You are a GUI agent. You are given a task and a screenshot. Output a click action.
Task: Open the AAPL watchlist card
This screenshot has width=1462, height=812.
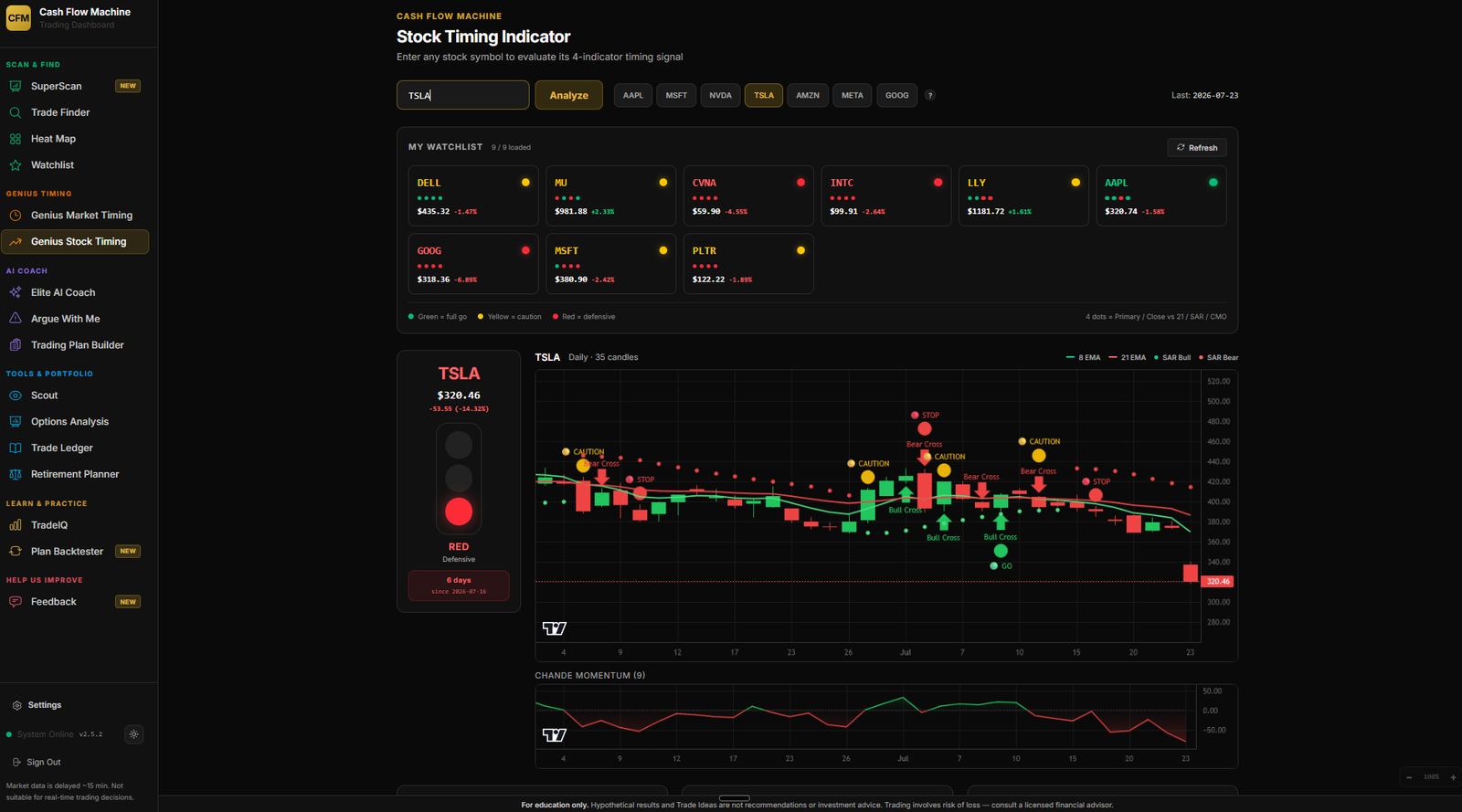[1161, 195]
